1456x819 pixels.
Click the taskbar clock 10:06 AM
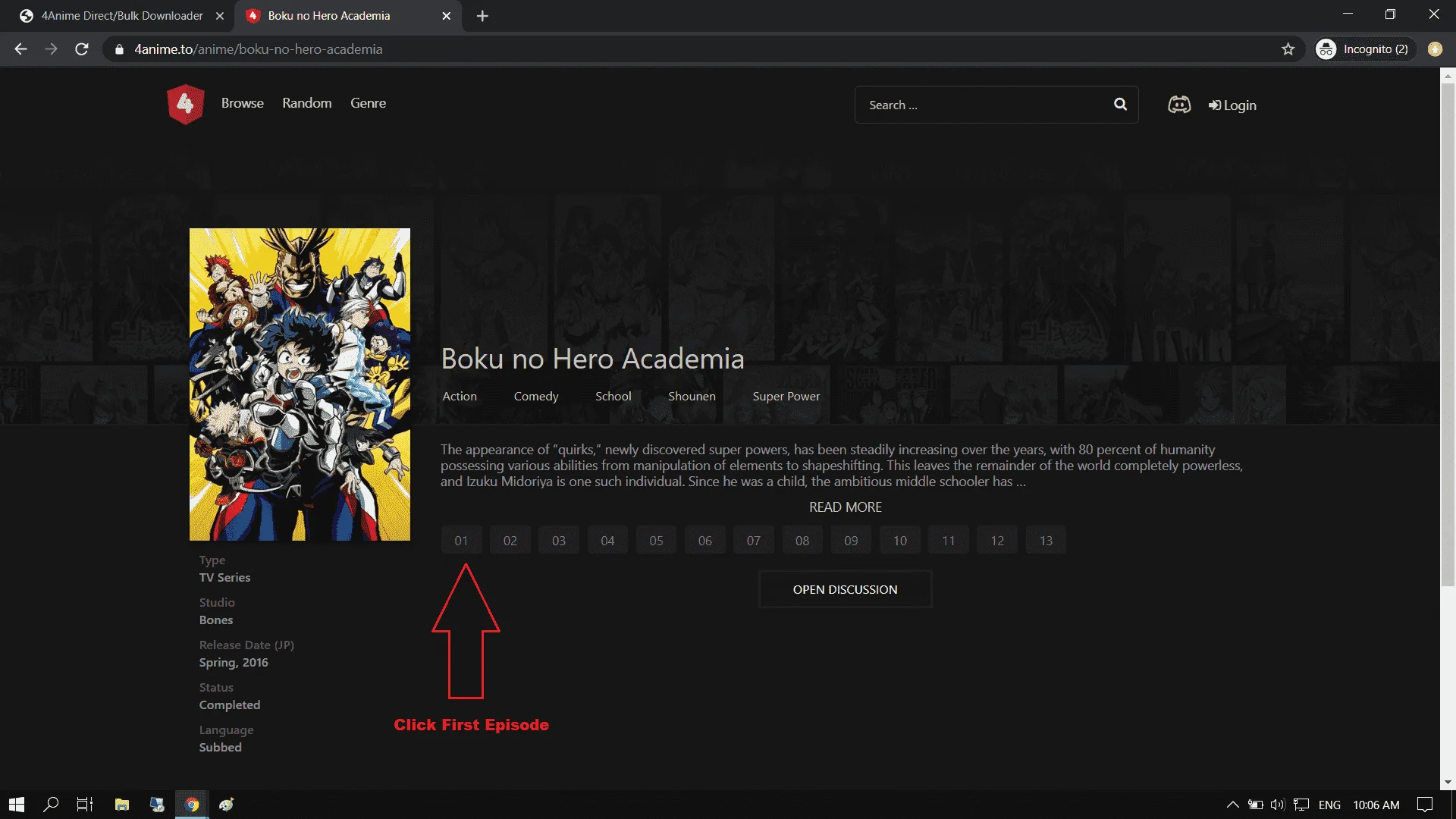pyautogui.click(x=1376, y=805)
